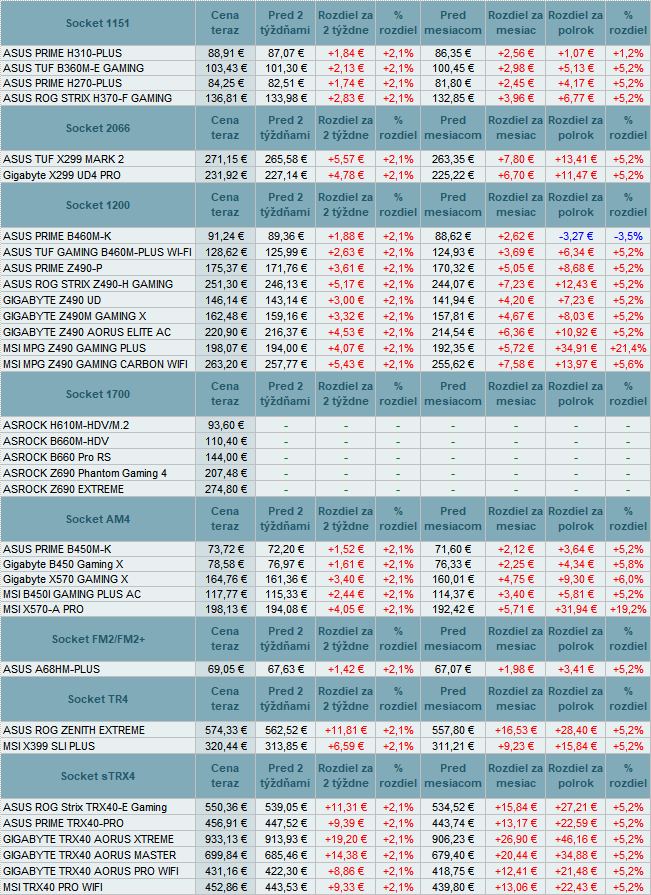Click the 69,05 € current price
This screenshot has height=895, width=651.
pyautogui.click(x=226, y=669)
